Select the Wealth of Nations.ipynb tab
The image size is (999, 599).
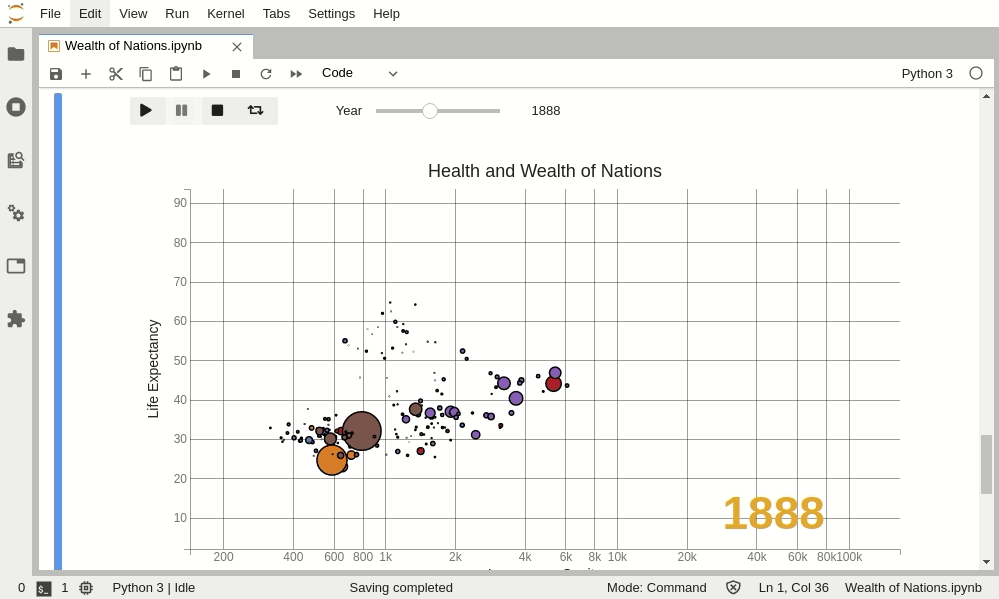point(133,46)
